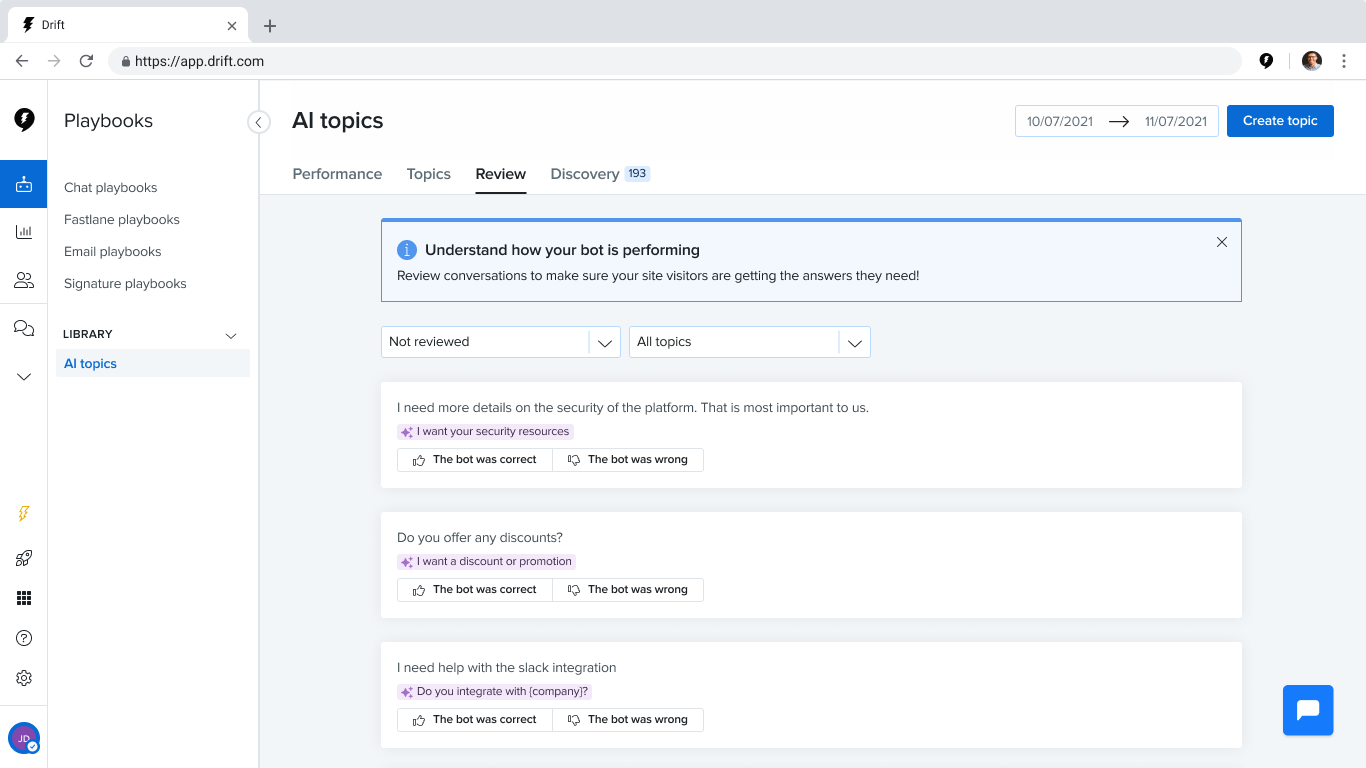Open the settings gear icon in sidebar

tap(24, 678)
